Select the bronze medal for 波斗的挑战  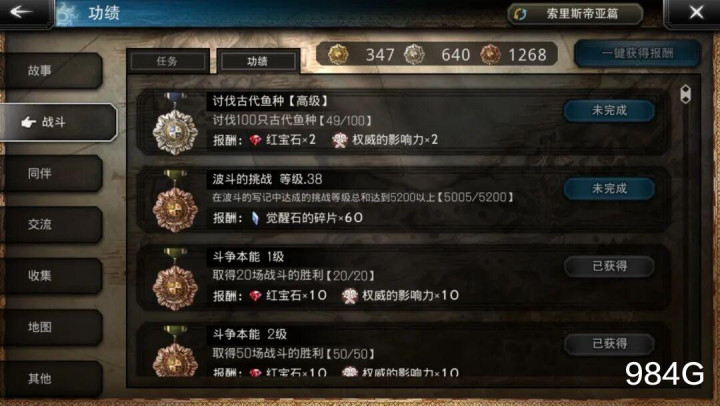pyautogui.click(x=175, y=202)
